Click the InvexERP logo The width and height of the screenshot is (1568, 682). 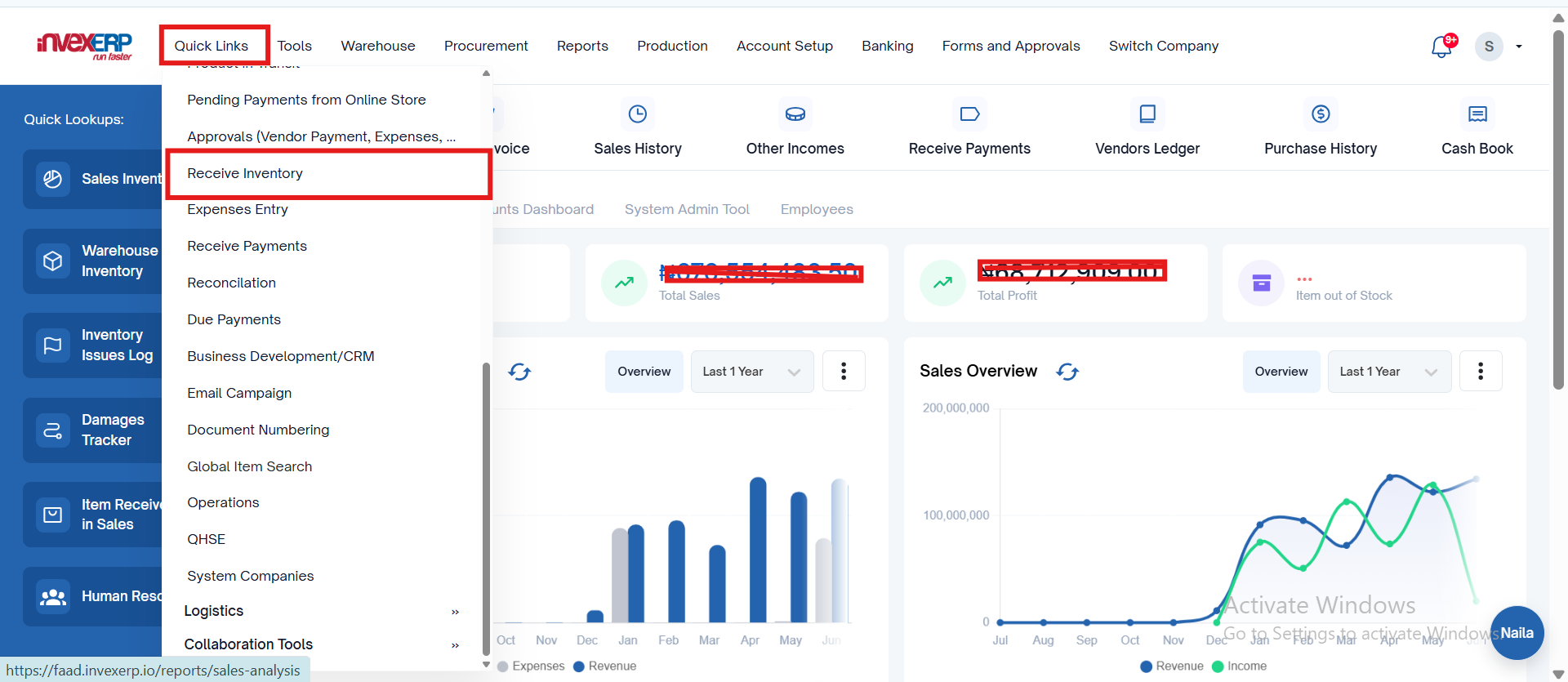point(85,45)
